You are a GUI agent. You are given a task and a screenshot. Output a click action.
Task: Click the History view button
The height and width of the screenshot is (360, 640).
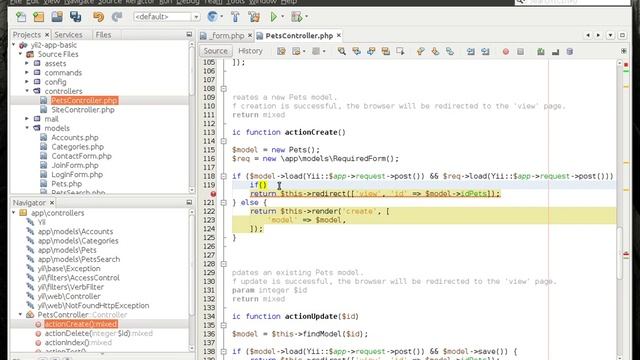point(250,51)
